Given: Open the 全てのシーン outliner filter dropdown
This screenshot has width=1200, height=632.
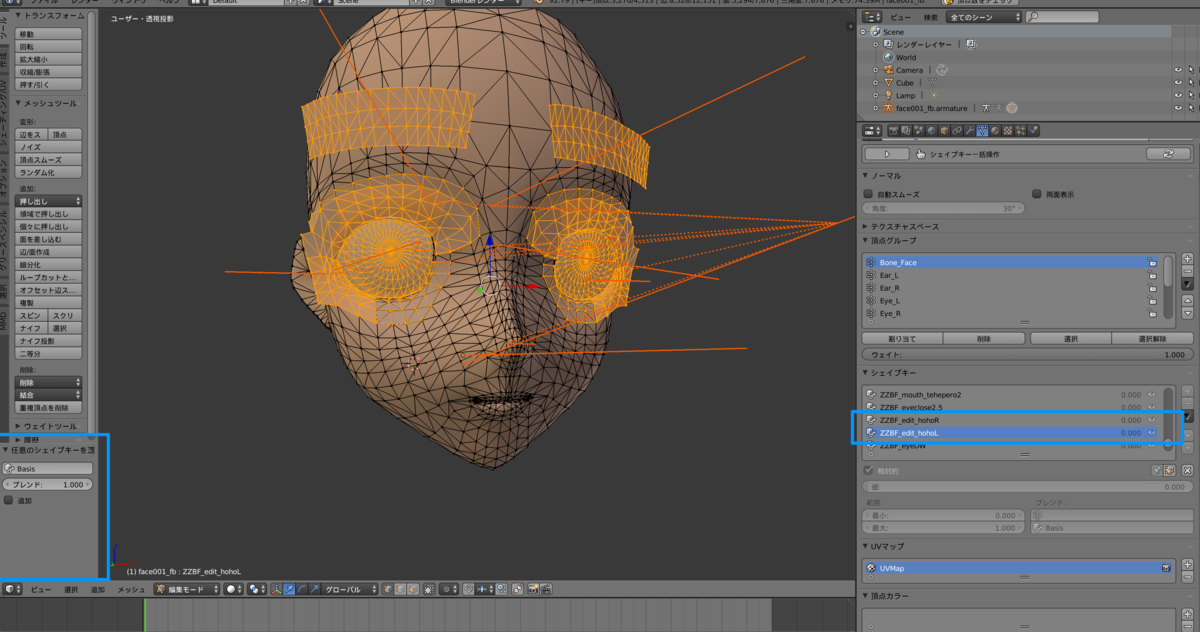Looking at the screenshot, I should 983,17.
